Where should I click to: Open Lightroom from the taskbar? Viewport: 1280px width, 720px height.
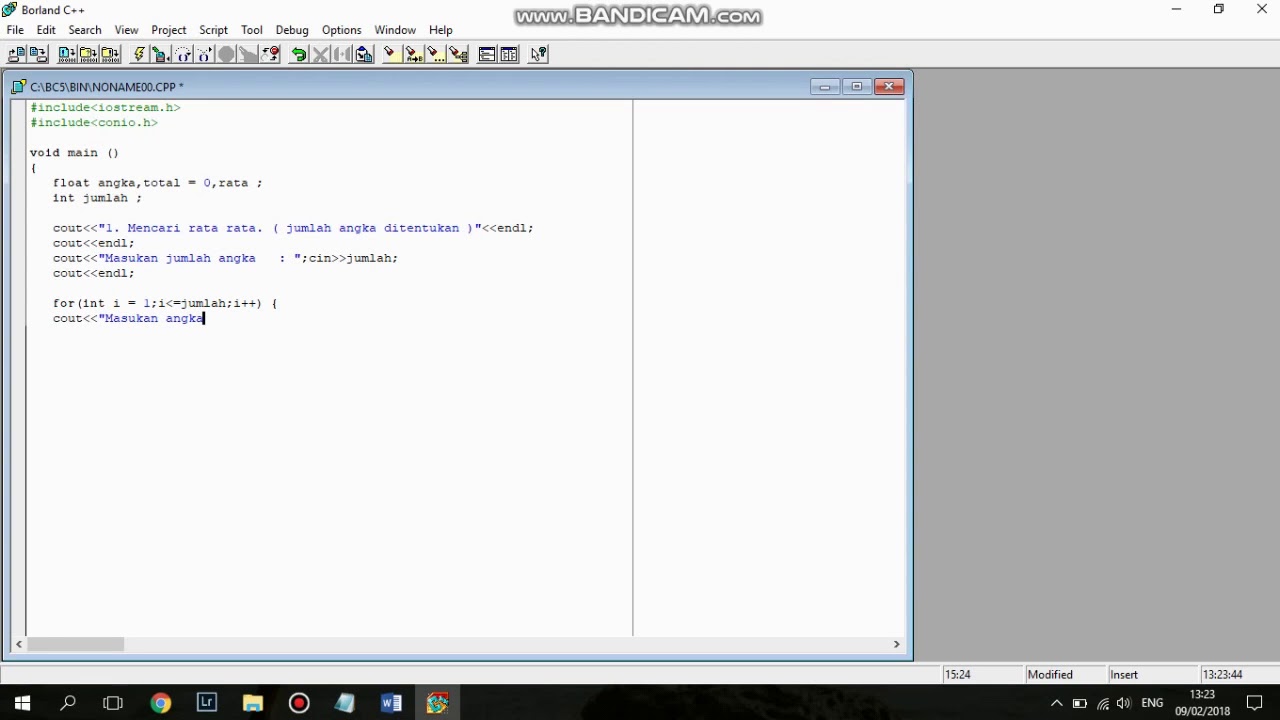click(207, 703)
